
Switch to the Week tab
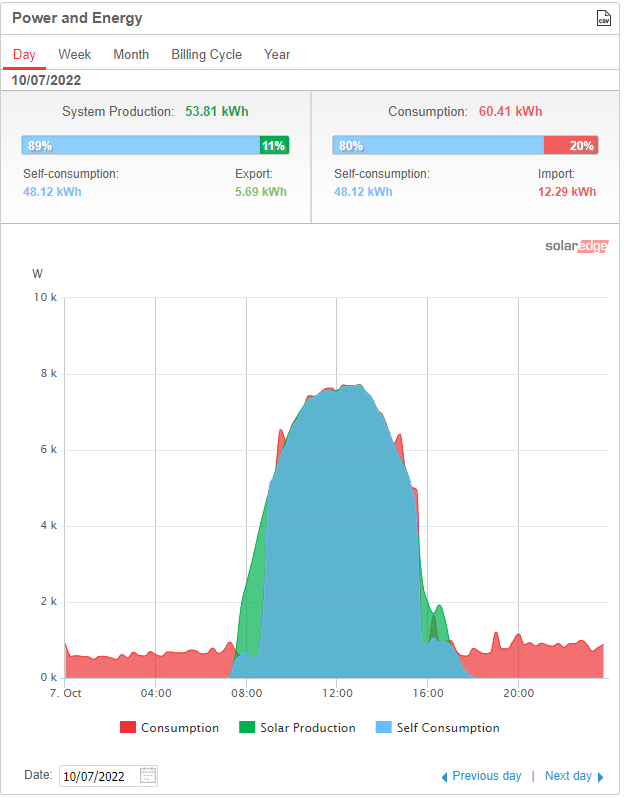pos(75,55)
